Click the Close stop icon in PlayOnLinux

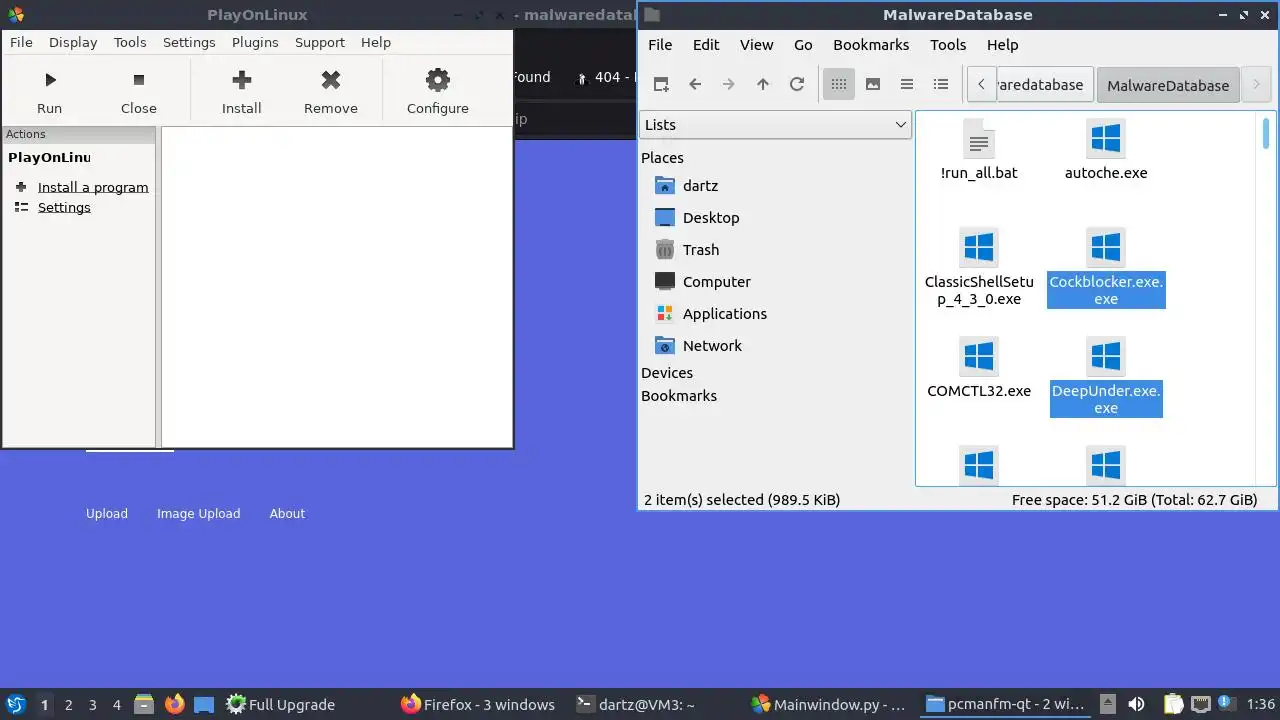coord(139,80)
